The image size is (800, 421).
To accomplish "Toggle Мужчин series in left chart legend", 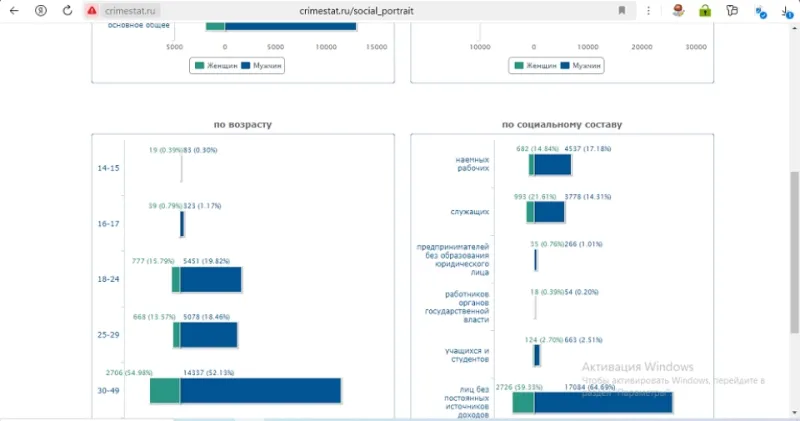I will pos(262,65).
